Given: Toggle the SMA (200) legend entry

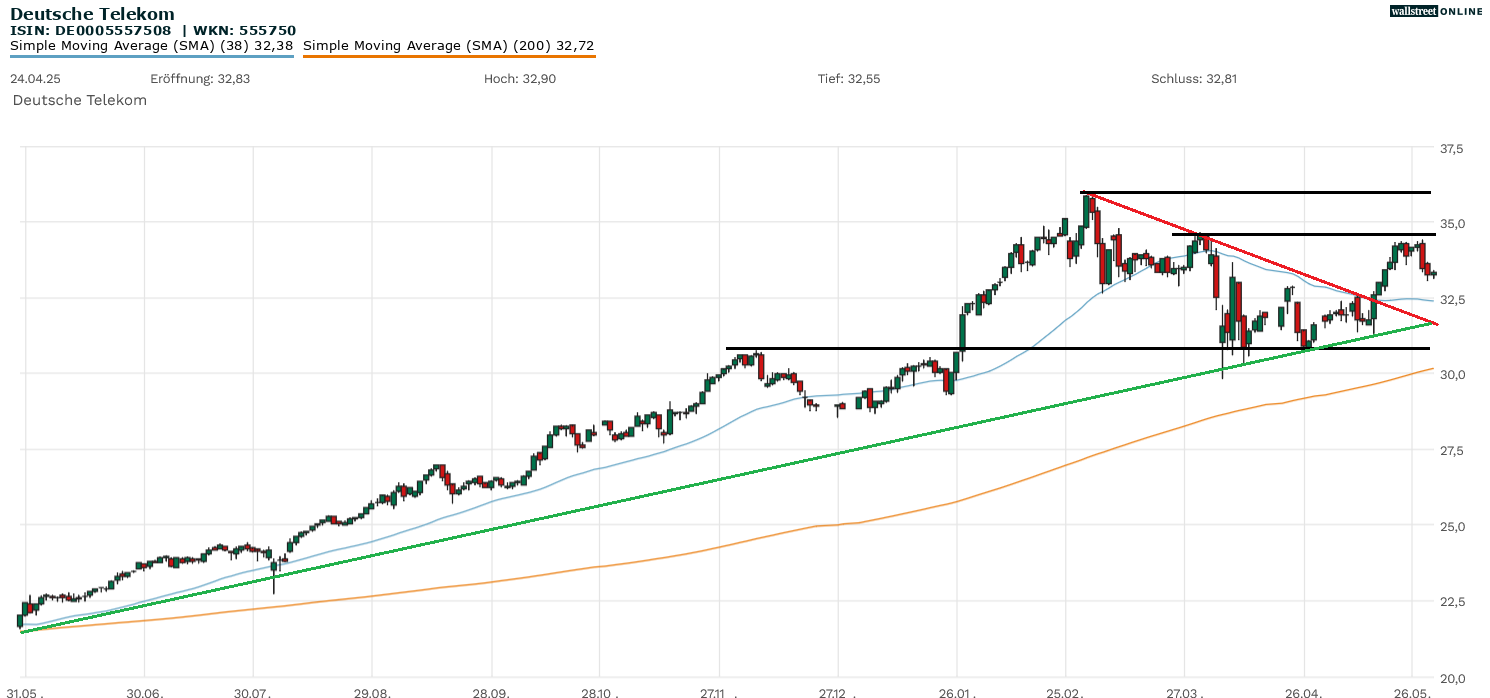Looking at the screenshot, I should pyautogui.click(x=448, y=45).
